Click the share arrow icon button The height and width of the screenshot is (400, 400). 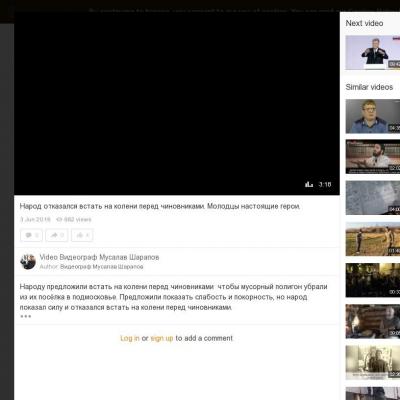point(57,235)
